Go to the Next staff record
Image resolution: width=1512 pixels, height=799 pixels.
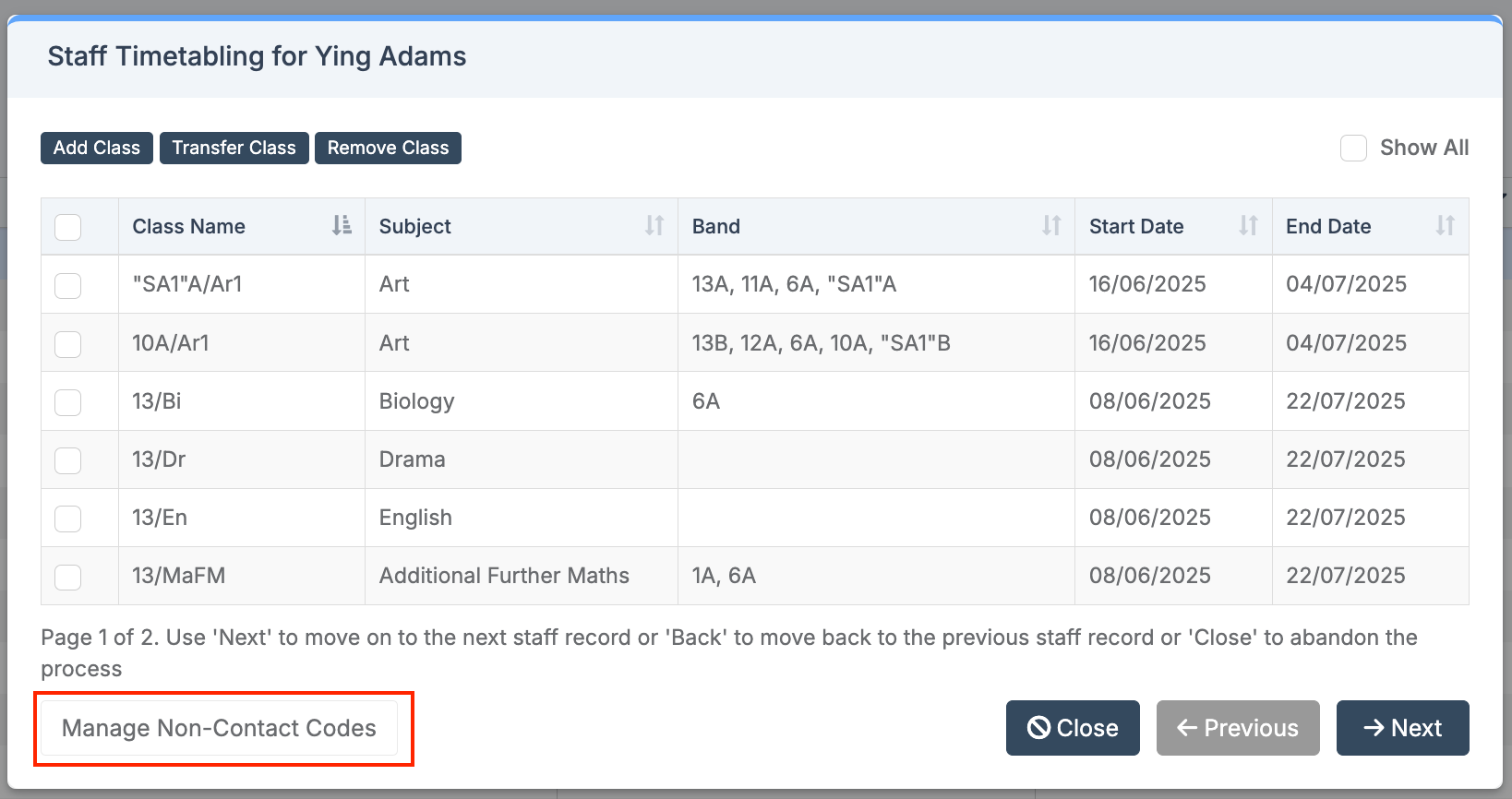click(1402, 728)
